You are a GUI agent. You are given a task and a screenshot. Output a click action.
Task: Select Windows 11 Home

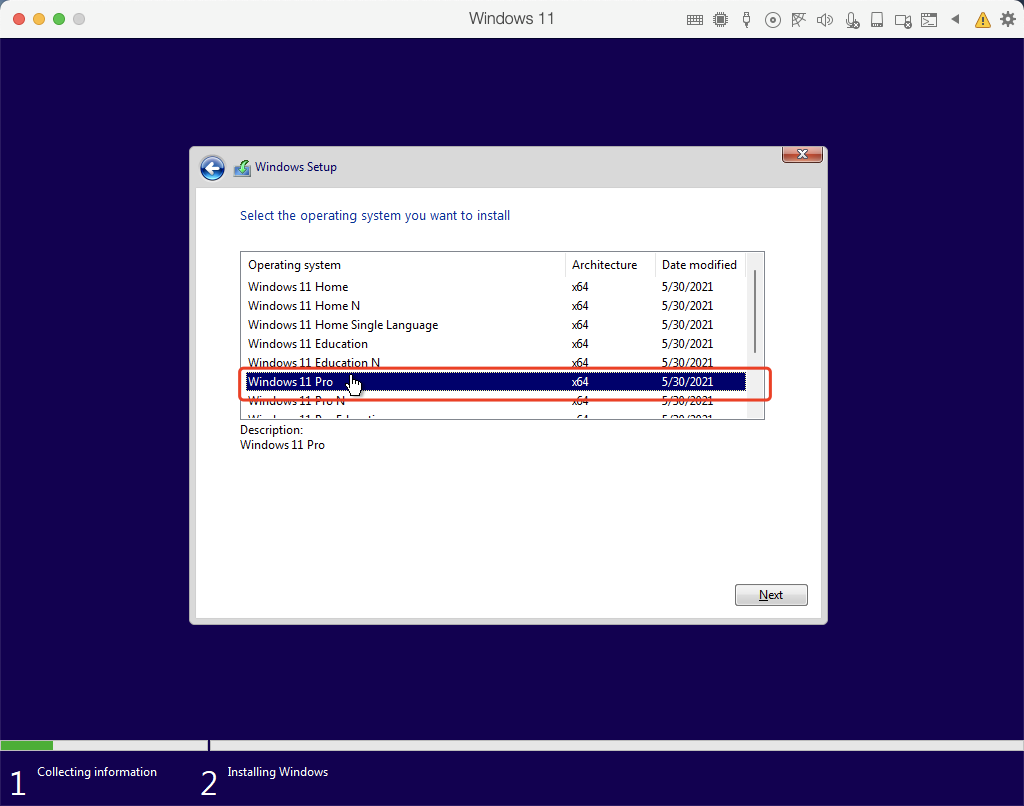coord(496,287)
